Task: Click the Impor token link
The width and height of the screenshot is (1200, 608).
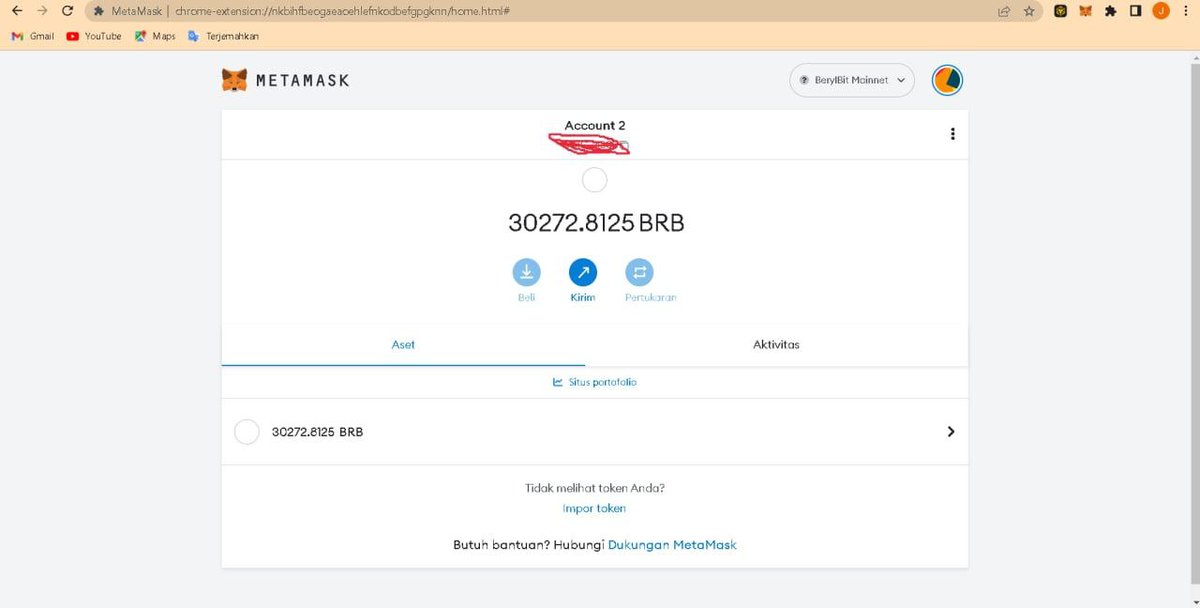Action: (594, 508)
